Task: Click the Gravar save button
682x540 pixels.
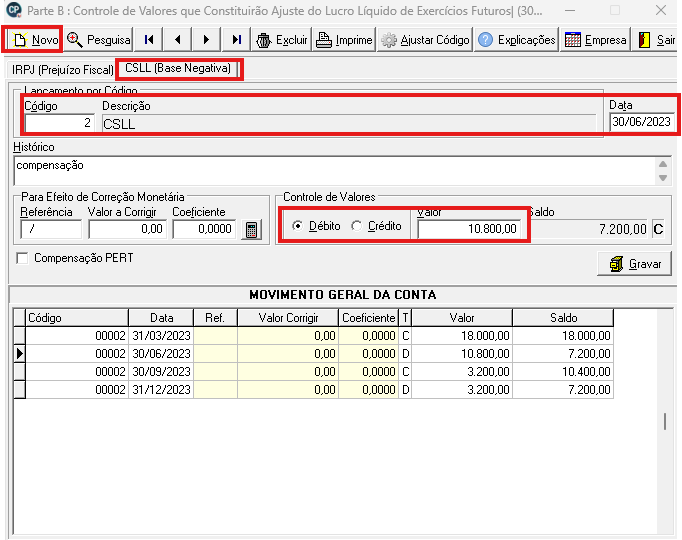Action: (x=635, y=264)
